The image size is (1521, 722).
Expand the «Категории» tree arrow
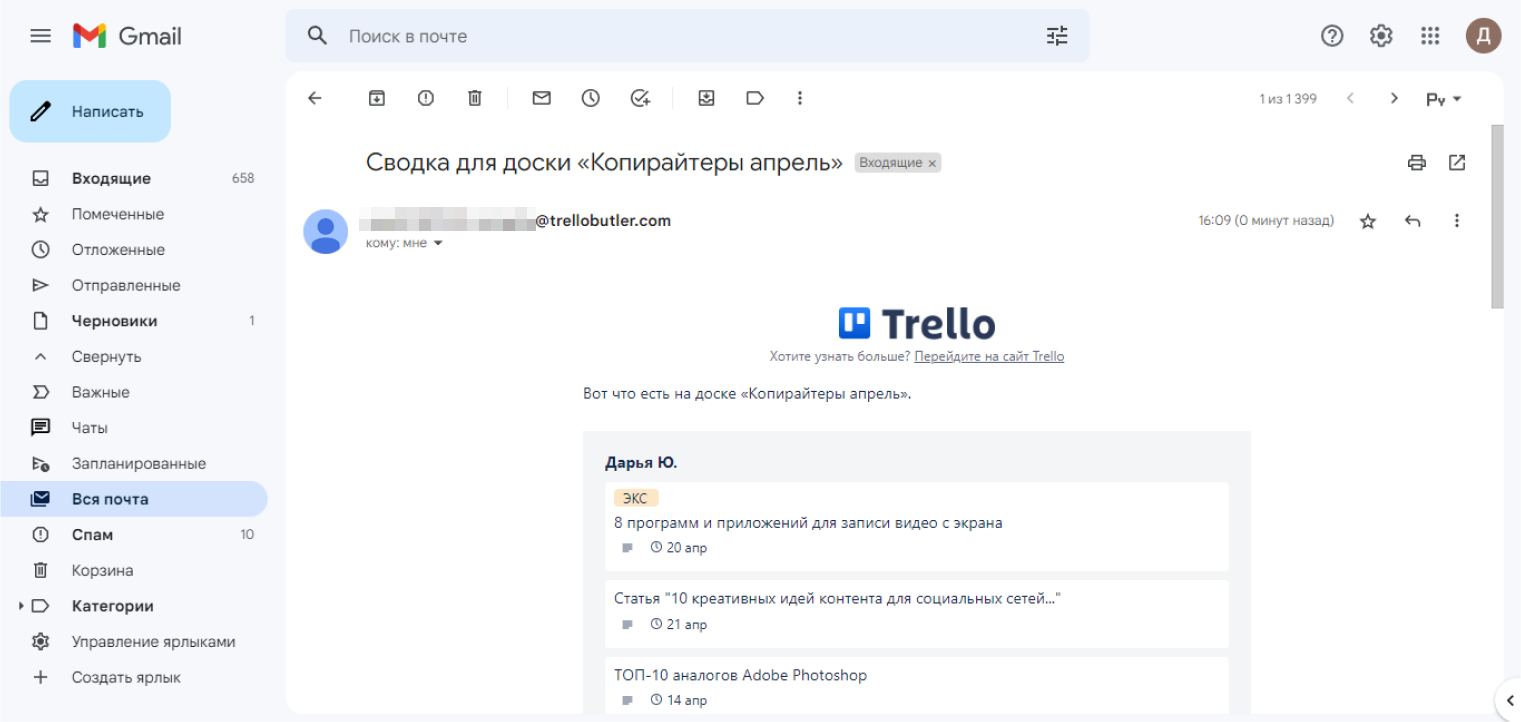pyautogui.click(x=21, y=606)
